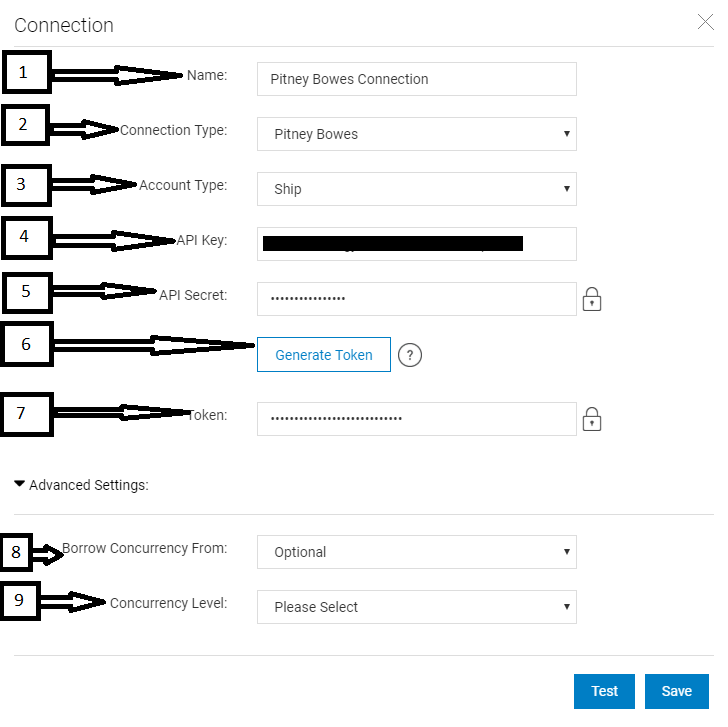
Task: Open the Concurrency Level dropdown
Action: pos(416,607)
